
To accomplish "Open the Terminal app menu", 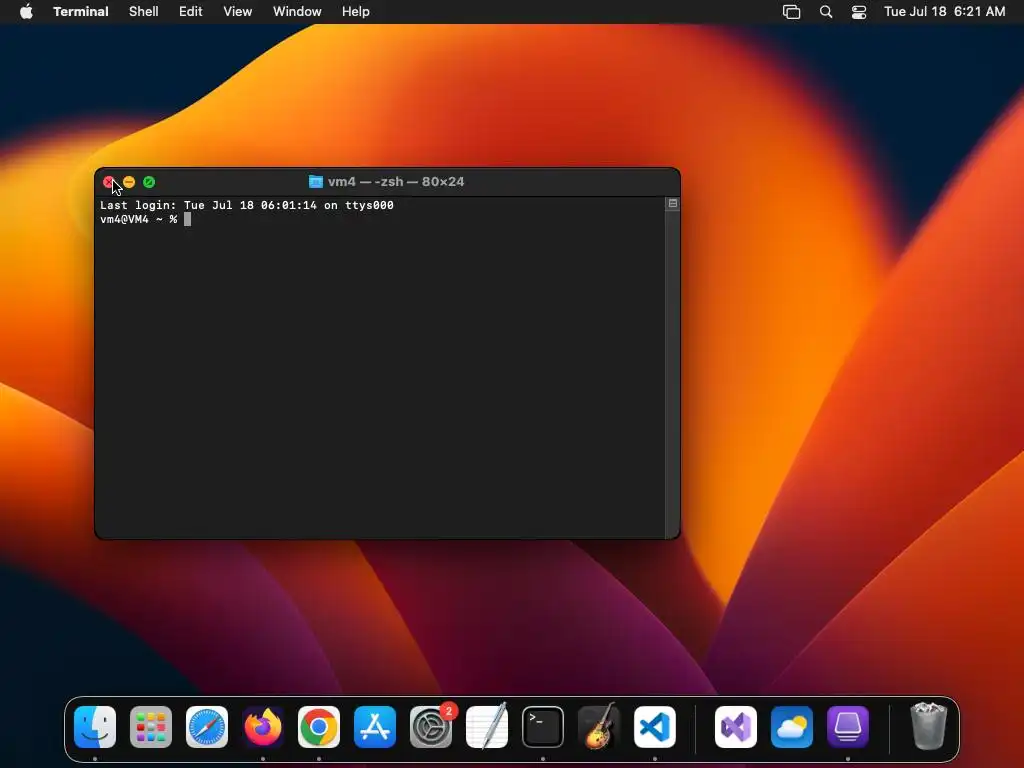I will pos(81,12).
